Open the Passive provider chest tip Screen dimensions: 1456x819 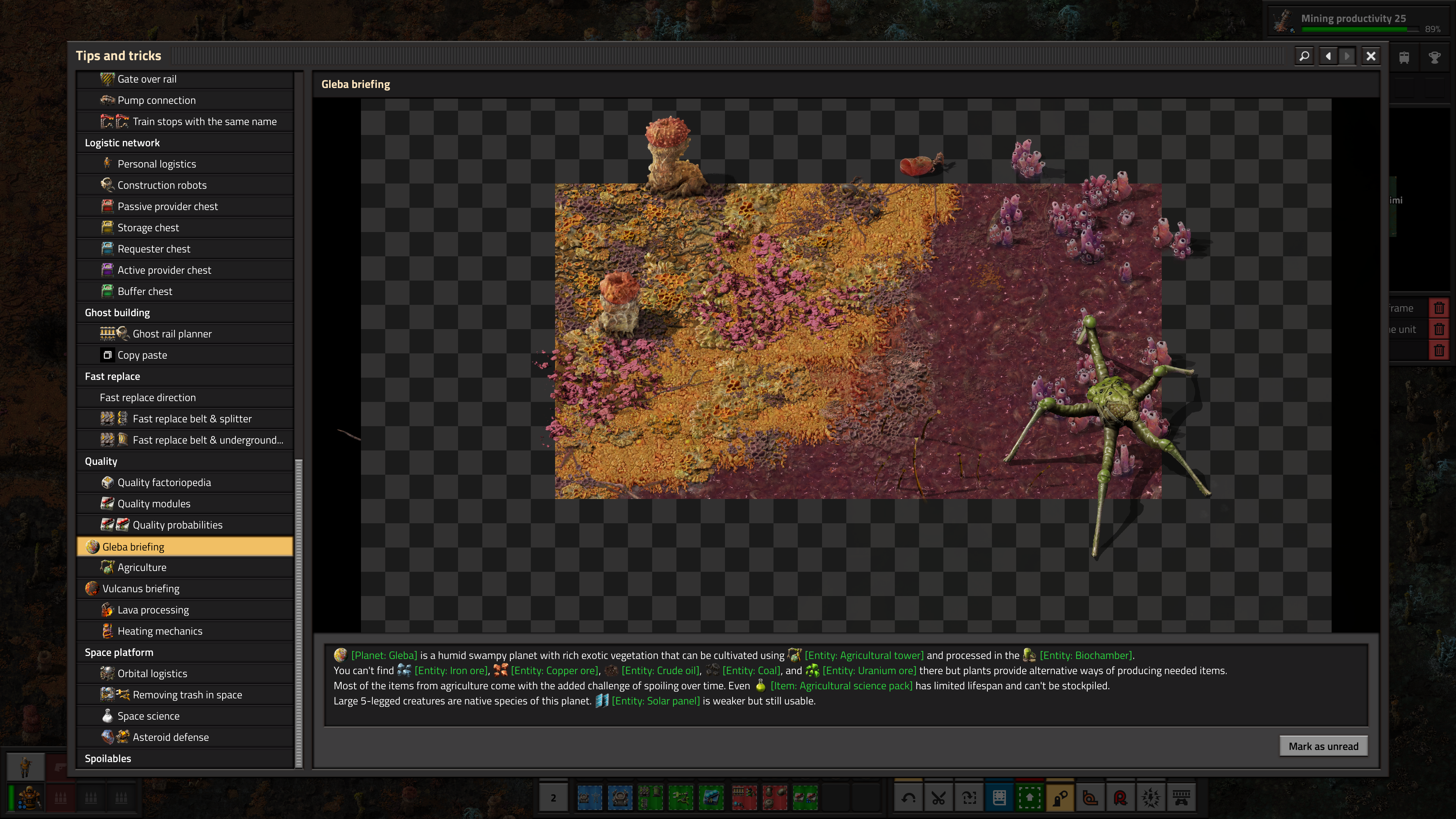click(x=185, y=206)
